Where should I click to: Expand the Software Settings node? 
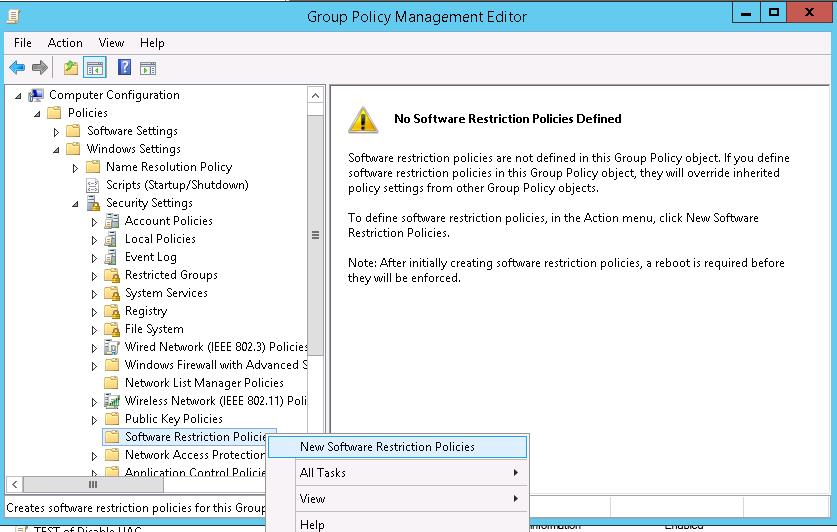[x=56, y=132]
